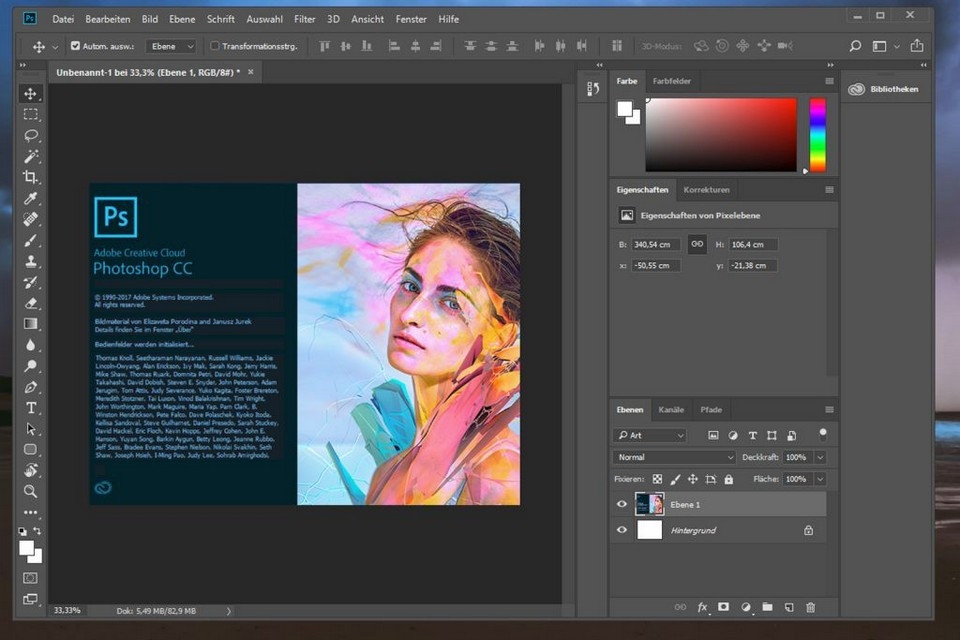Toggle the Autom. ausw. checkbox

(x=75, y=45)
